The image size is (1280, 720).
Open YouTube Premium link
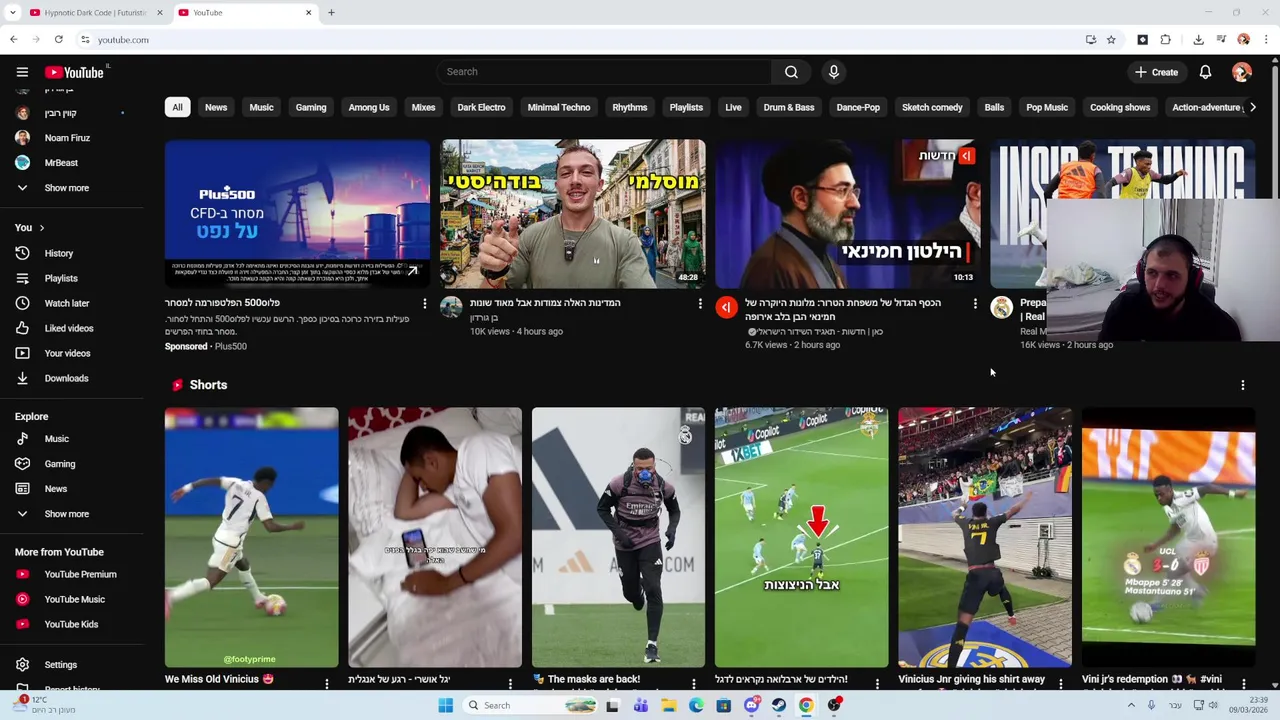pos(78,574)
